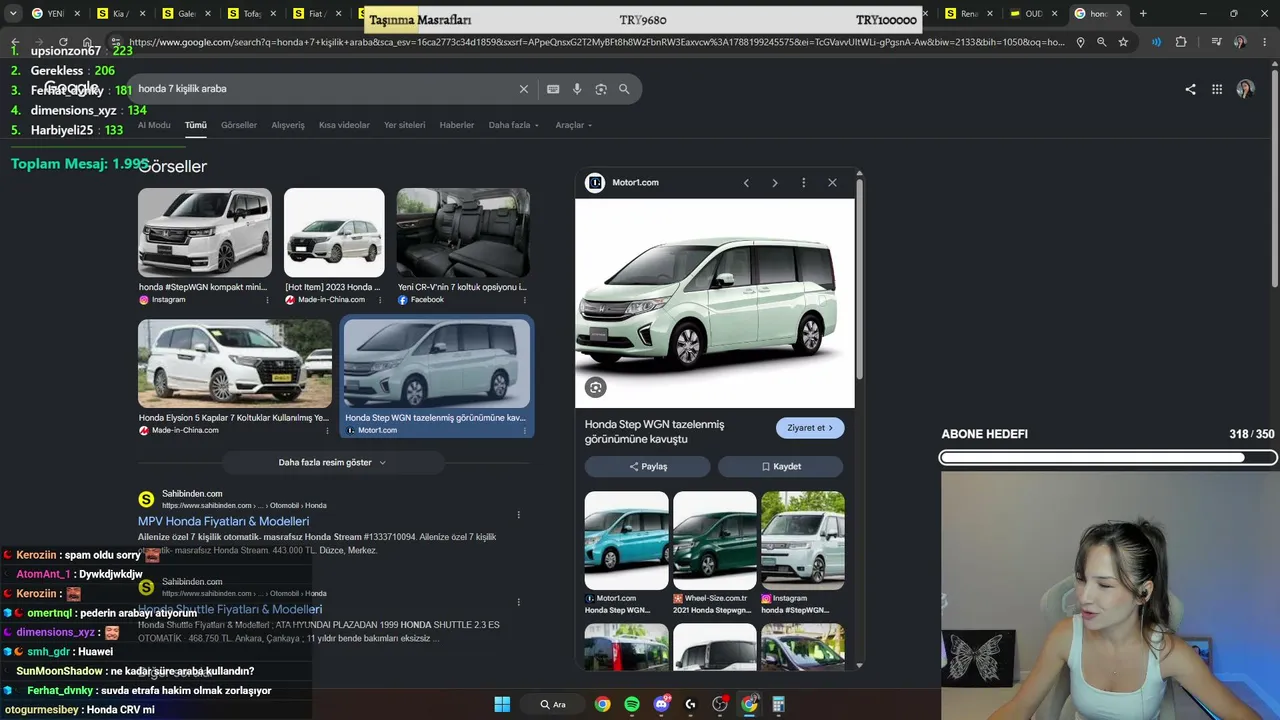Close the Motor1.com image preview panel
The image size is (1280, 720).
point(832,183)
